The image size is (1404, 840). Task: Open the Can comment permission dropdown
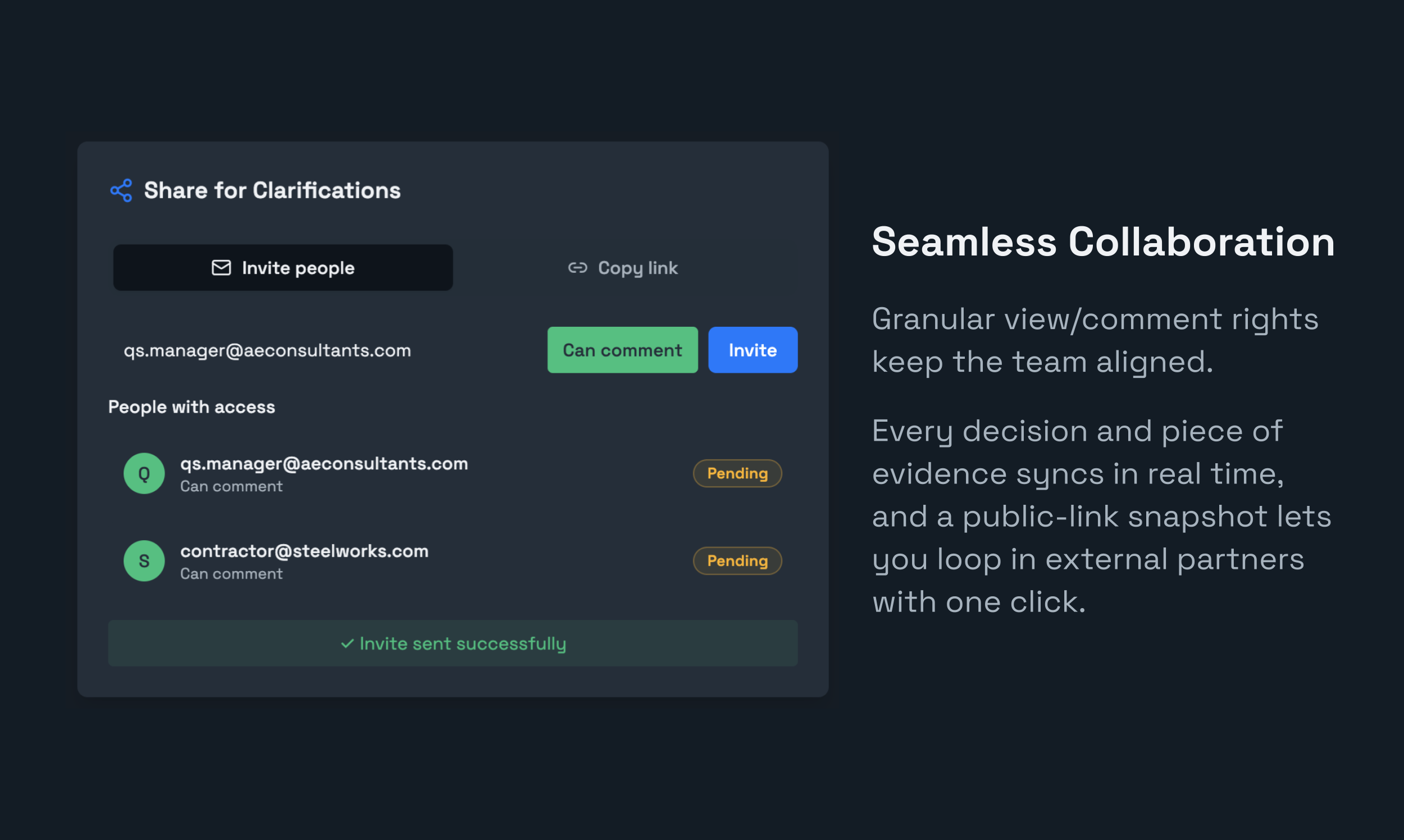tap(622, 350)
